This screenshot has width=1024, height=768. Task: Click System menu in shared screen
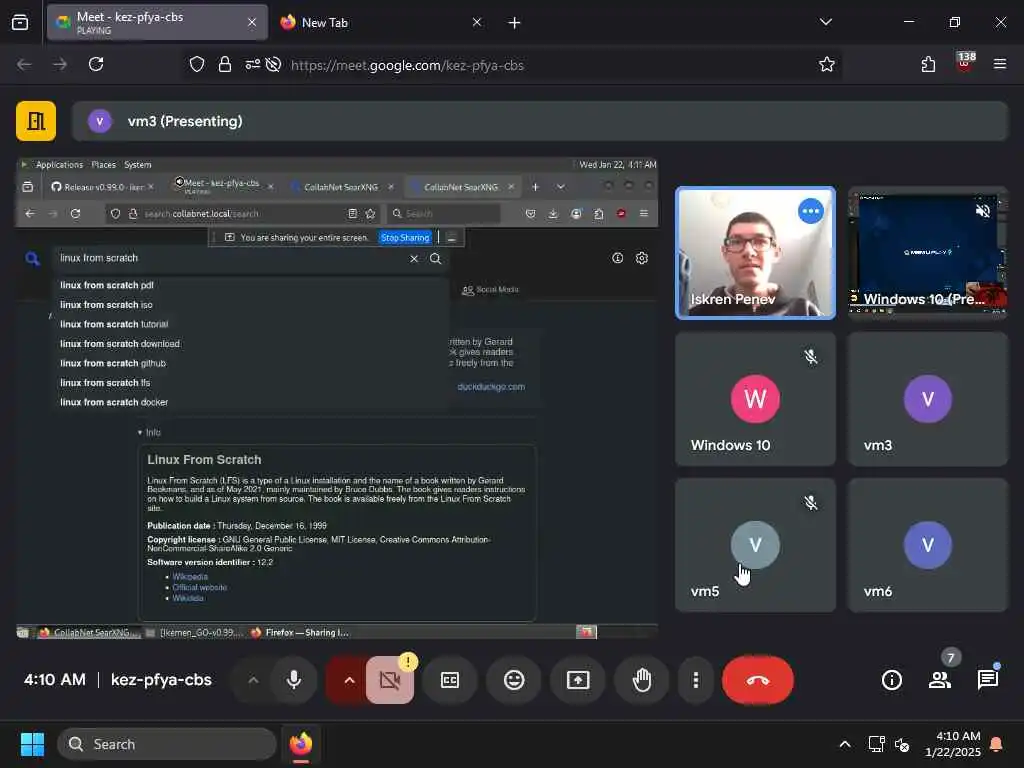[x=137, y=165]
